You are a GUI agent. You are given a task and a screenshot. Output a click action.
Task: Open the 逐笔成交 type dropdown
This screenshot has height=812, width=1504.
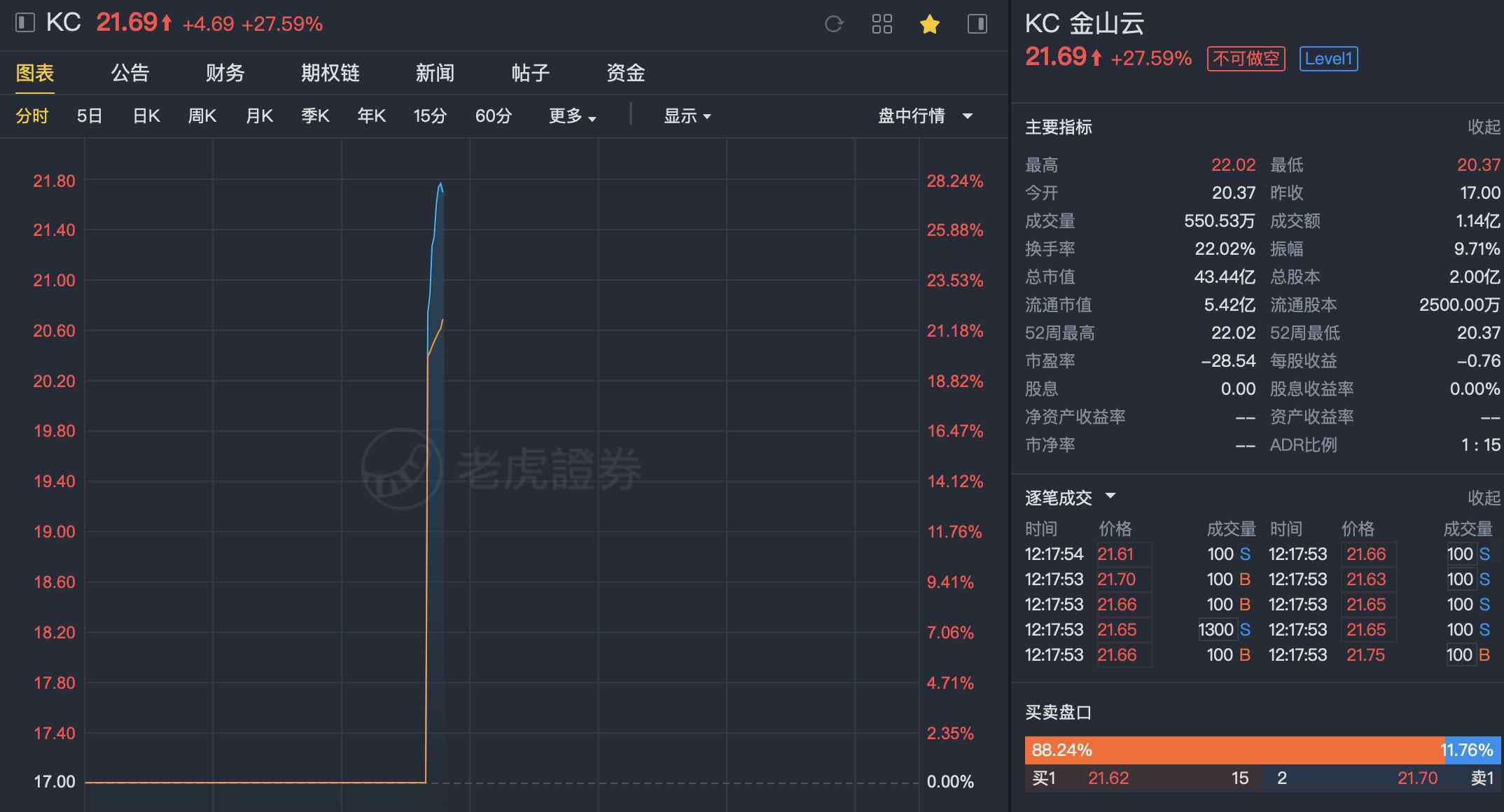(1110, 496)
